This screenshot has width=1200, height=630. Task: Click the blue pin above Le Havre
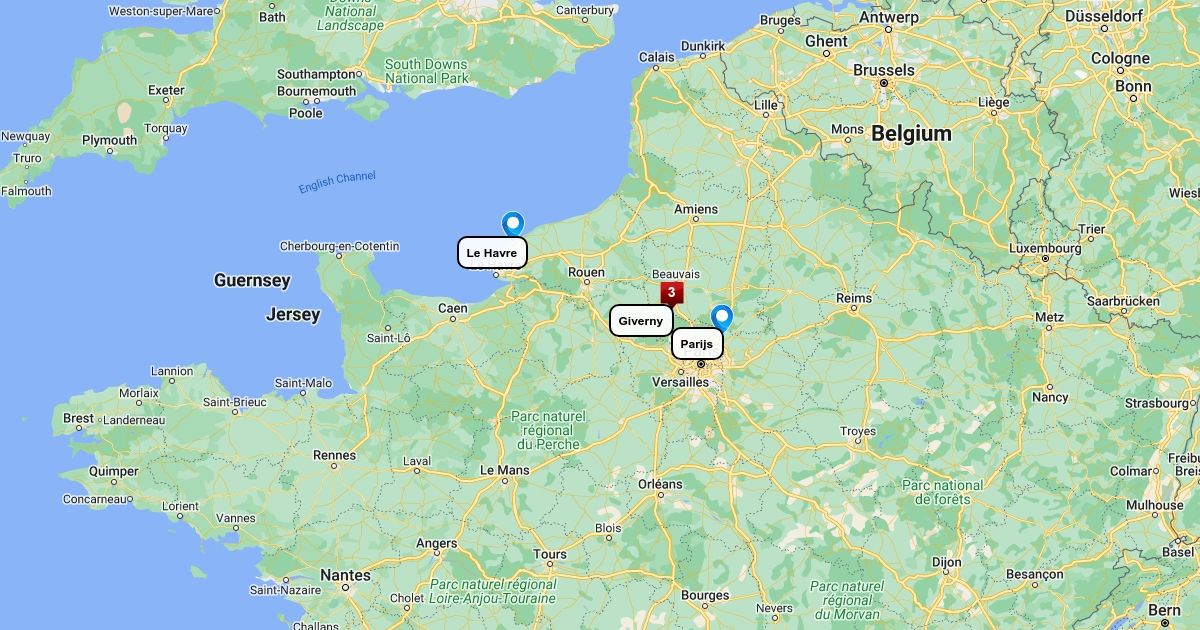pyautogui.click(x=513, y=224)
